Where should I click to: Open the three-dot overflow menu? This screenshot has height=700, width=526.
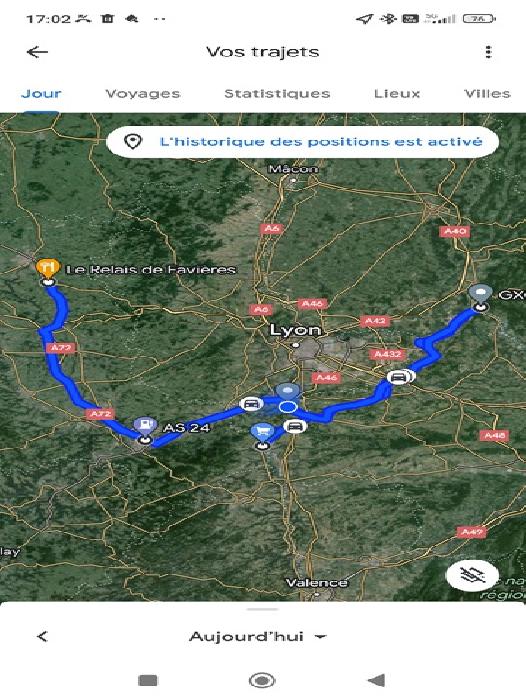pyautogui.click(x=488, y=52)
